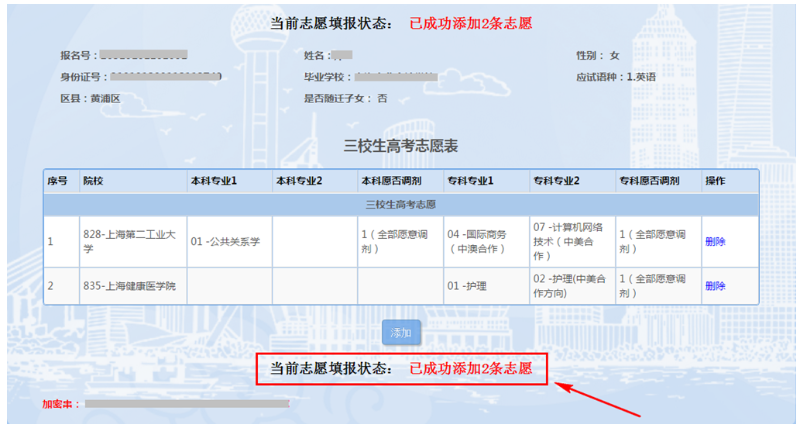Delete the 828-上海第二工业大学 row via 删除
This screenshot has height=428, width=800.
[715, 242]
